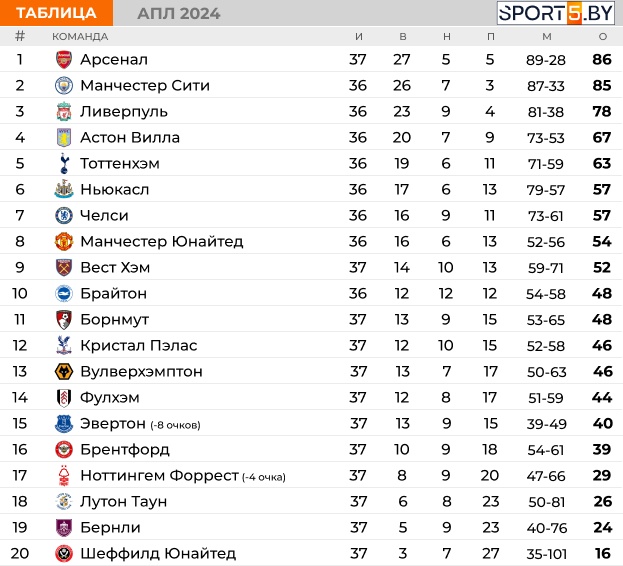Sort by the И games column header

(x=358, y=37)
